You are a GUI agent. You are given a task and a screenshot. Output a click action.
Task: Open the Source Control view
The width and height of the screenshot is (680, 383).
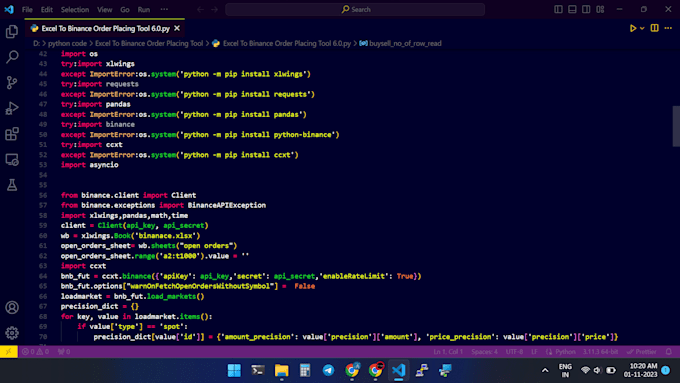[x=12, y=82]
